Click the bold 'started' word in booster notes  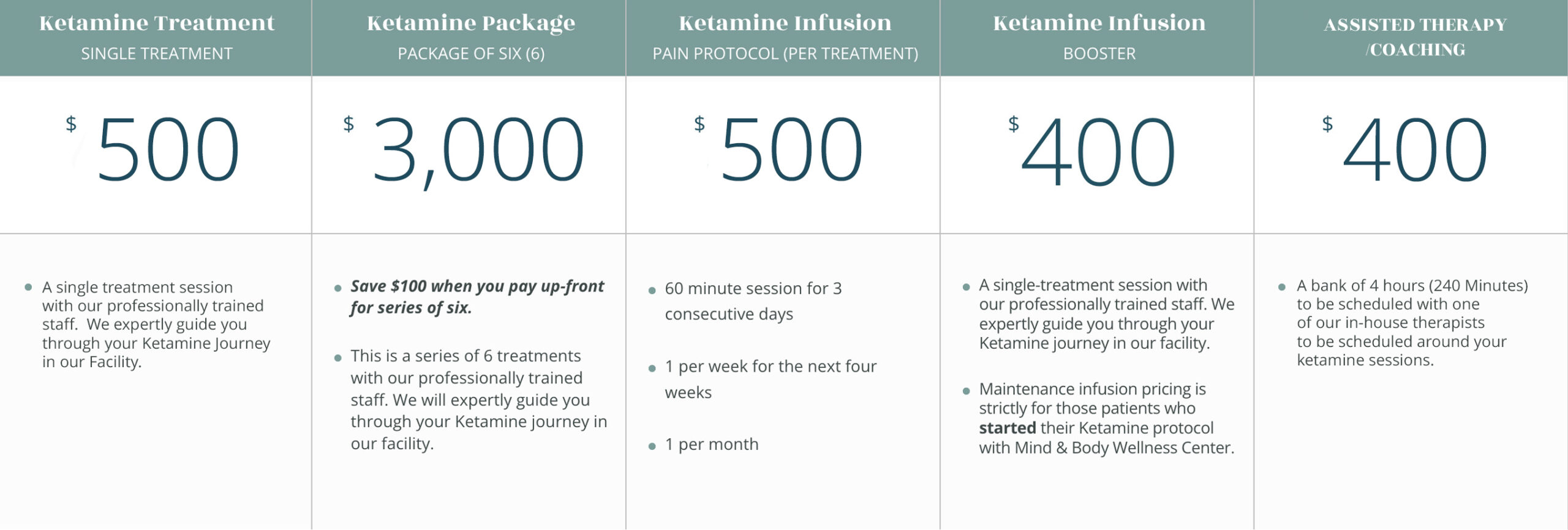tap(1008, 428)
